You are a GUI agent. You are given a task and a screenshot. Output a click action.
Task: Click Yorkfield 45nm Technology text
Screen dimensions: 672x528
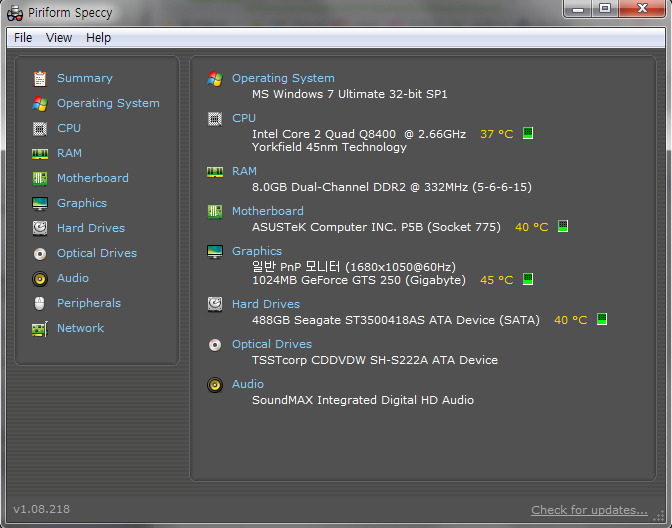329,147
